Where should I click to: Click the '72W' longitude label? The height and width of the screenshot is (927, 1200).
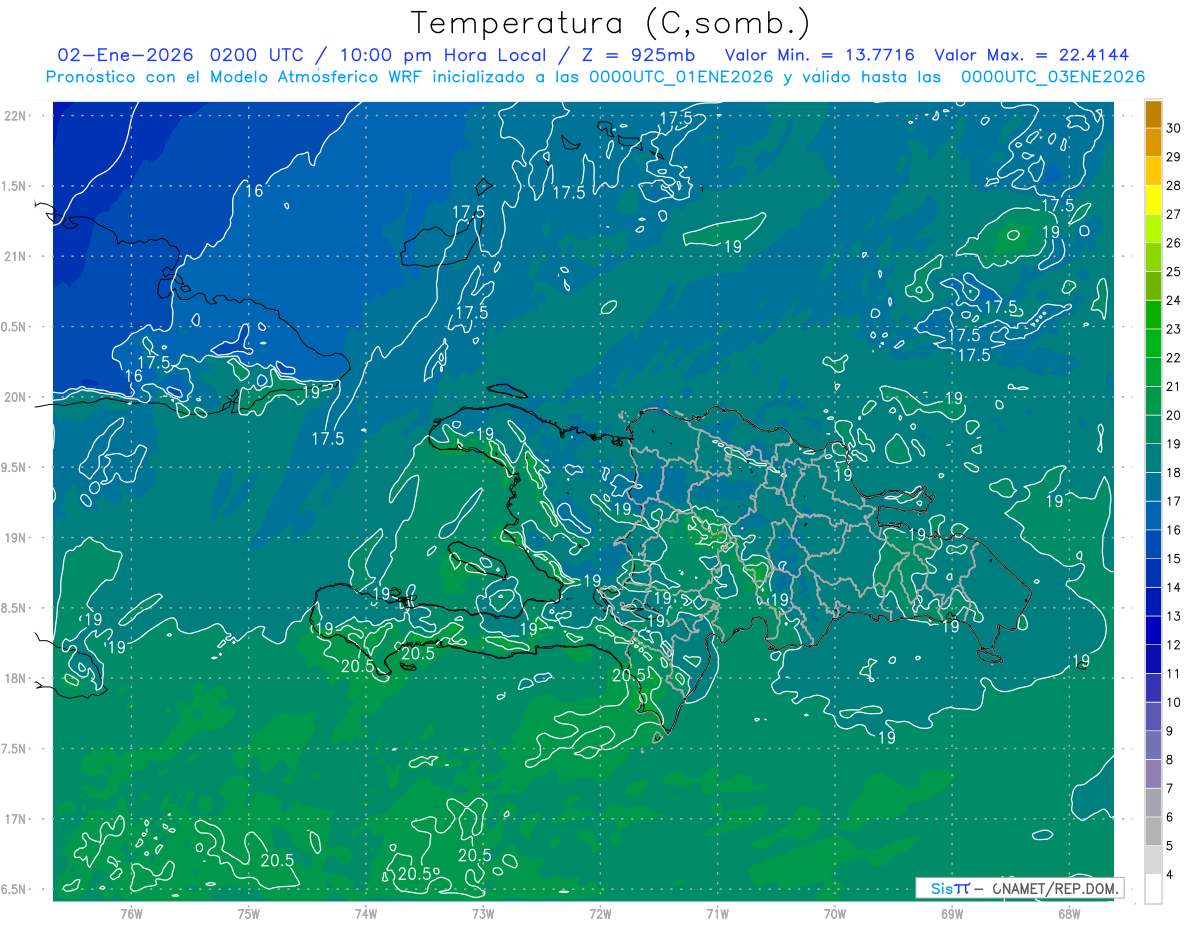pyautogui.click(x=600, y=914)
